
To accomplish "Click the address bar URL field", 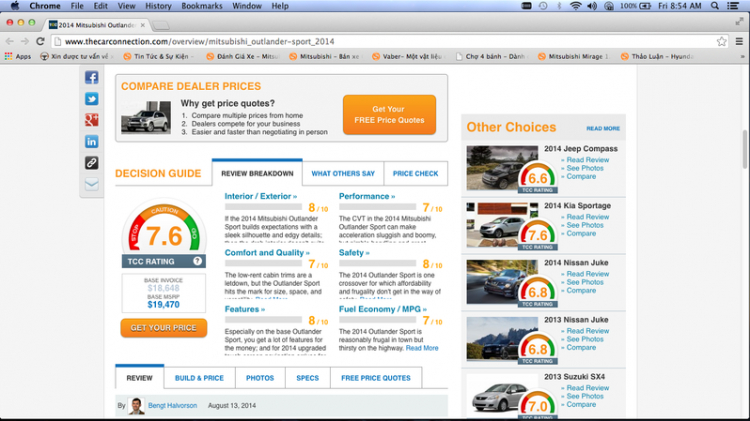I will tap(383, 42).
